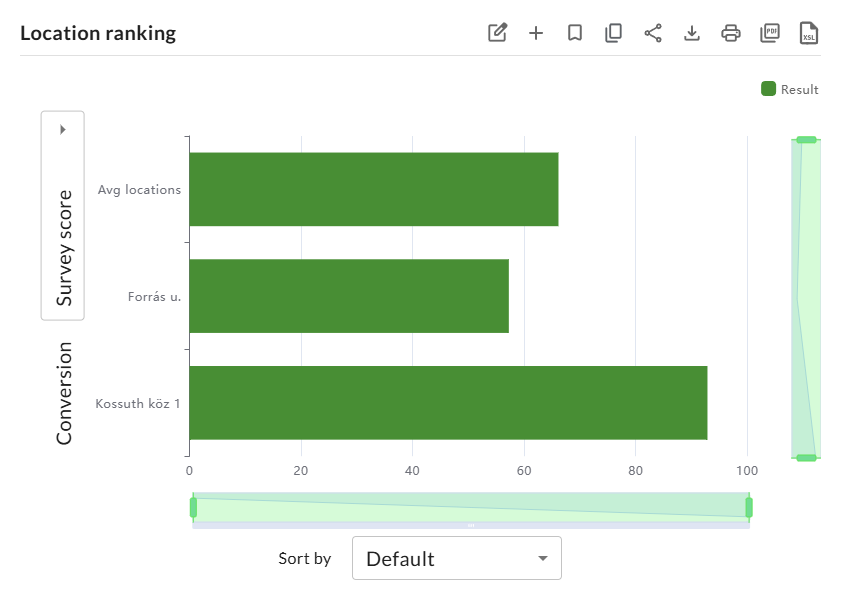The height and width of the screenshot is (600, 841).
Task: Click the edit chart pencil icon
Action: coord(497,33)
